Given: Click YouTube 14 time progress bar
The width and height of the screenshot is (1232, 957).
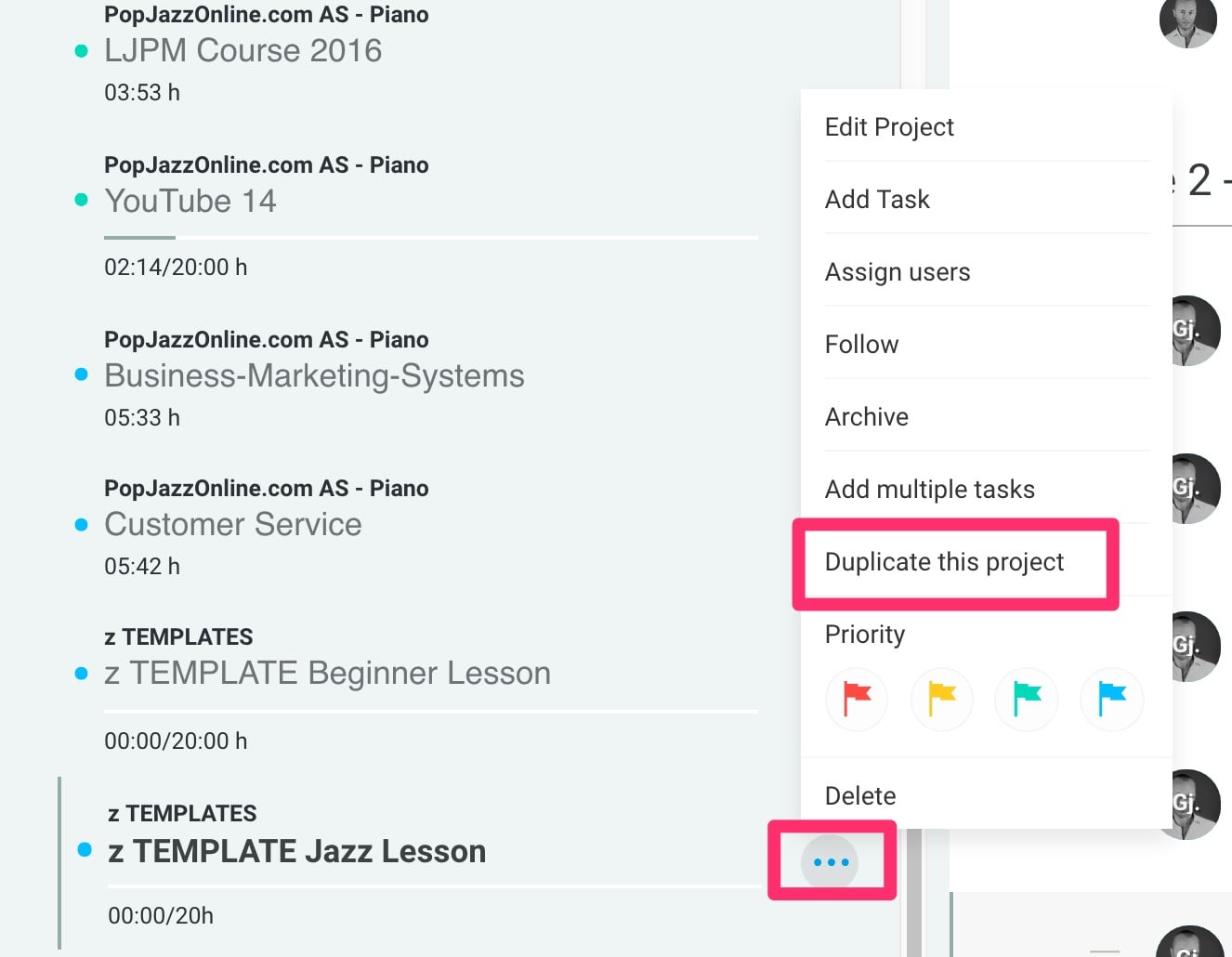Looking at the screenshot, I should 431,238.
